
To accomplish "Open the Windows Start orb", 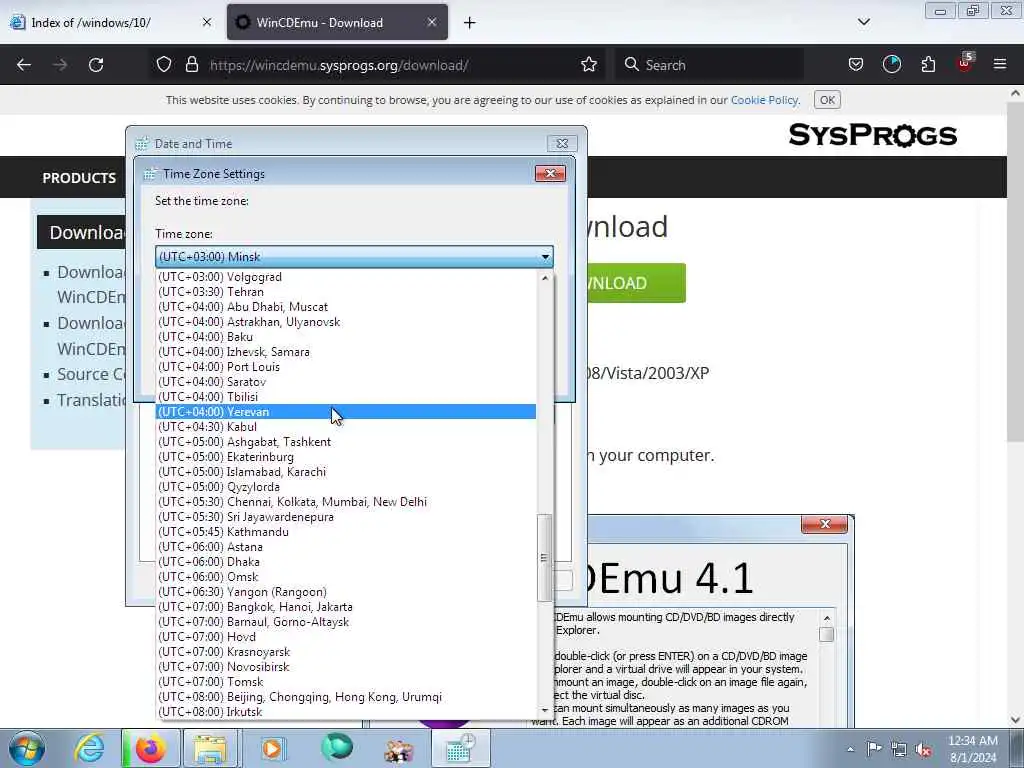I will [x=27, y=748].
